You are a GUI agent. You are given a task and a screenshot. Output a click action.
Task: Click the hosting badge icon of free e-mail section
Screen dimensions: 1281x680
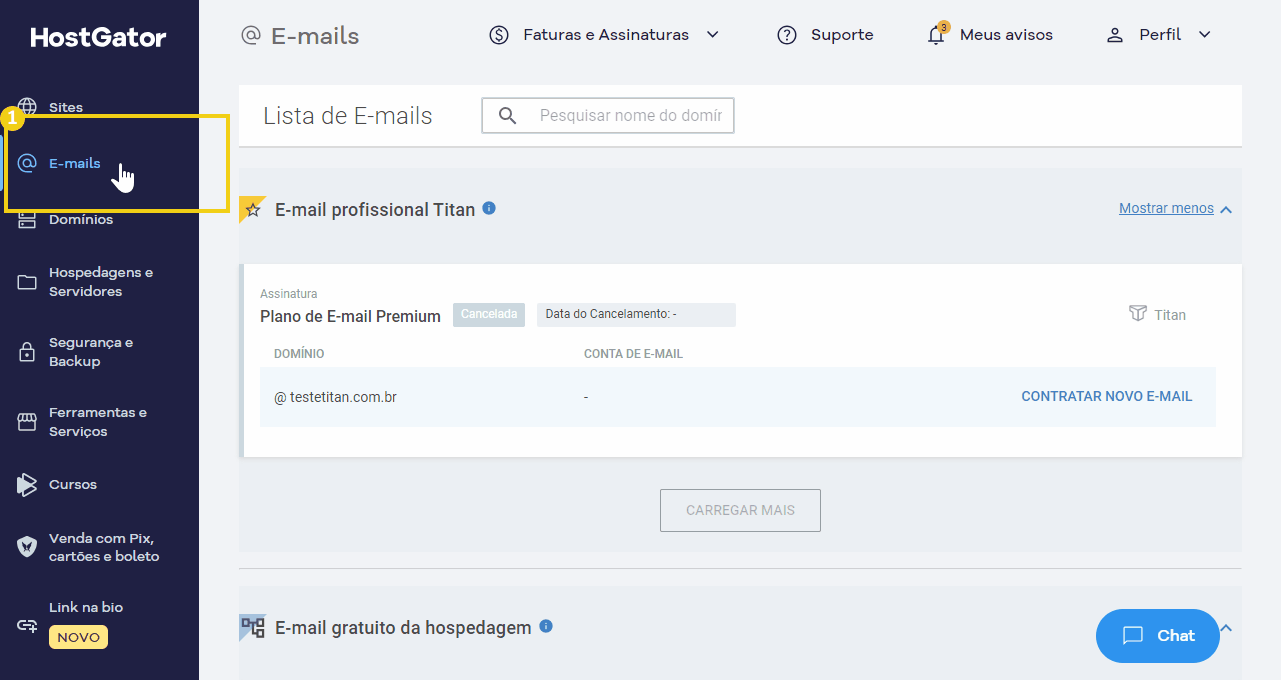pos(253,627)
